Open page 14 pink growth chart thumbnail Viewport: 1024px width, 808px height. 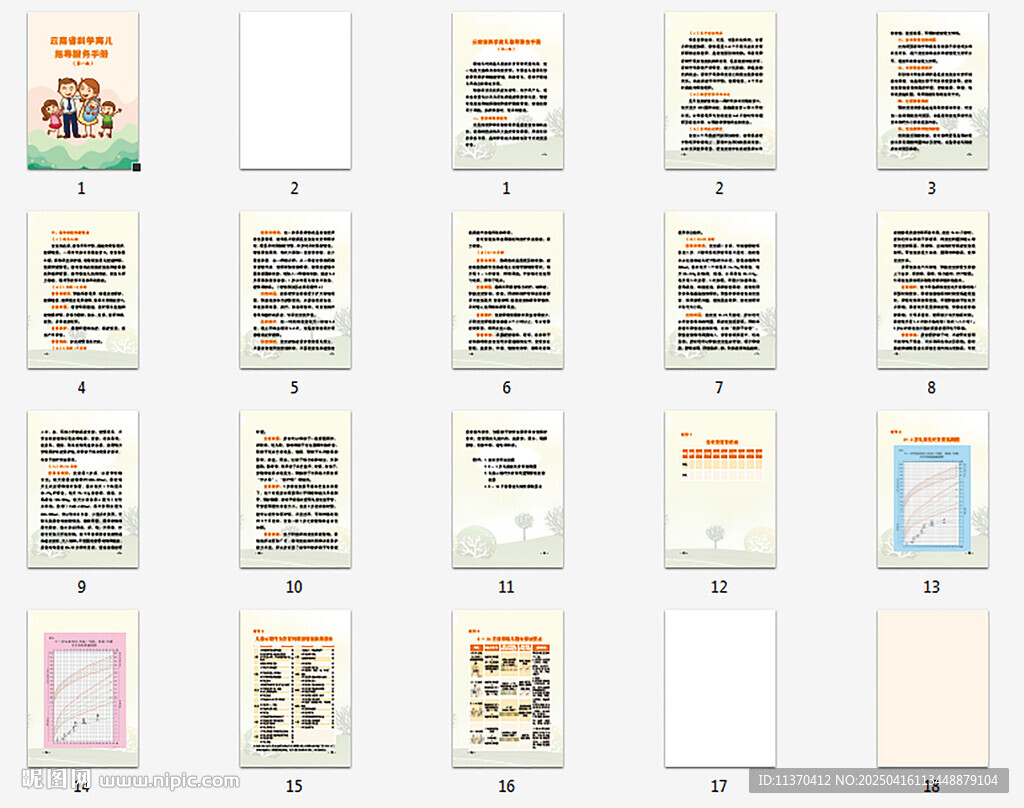(82, 688)
